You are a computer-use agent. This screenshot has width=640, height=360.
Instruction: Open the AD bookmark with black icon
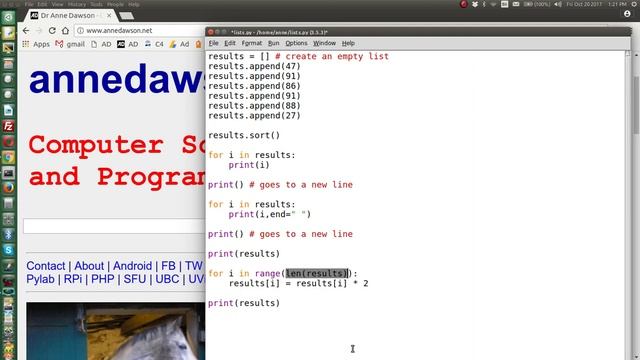tap(128, 44)
